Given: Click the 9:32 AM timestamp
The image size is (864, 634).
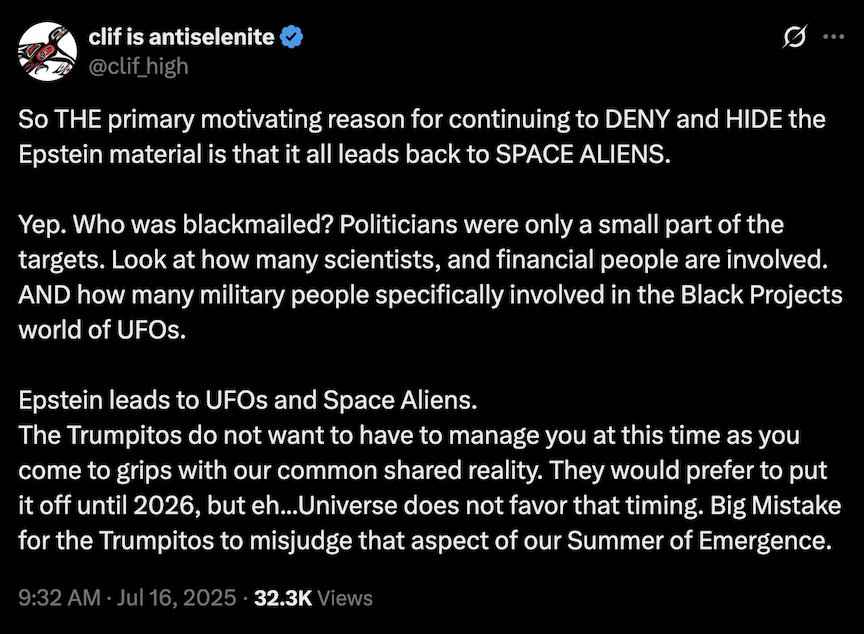Looking at the screenshot, I should (60, 598).
